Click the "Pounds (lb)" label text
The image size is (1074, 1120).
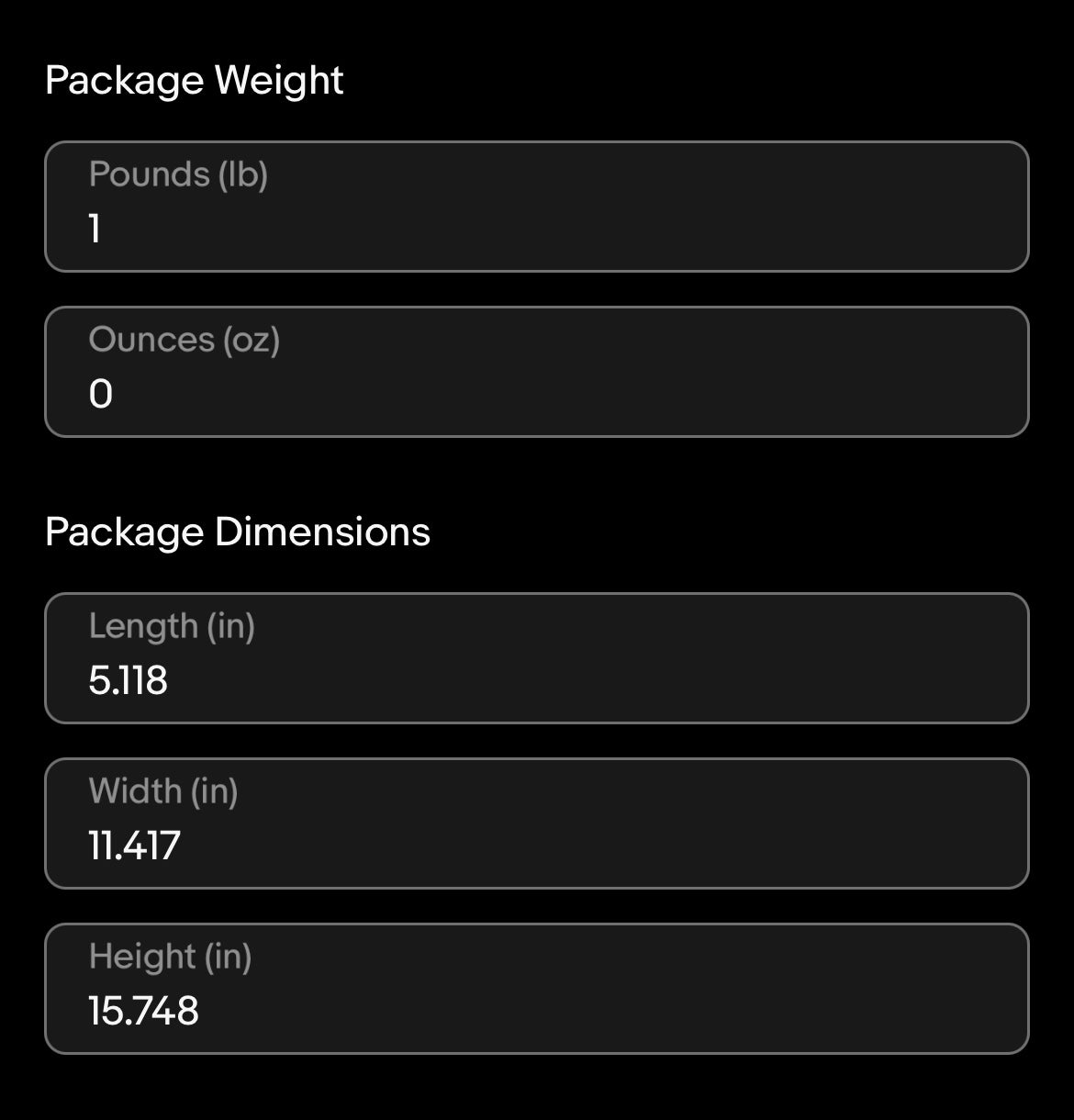click(x=178, y=174)
